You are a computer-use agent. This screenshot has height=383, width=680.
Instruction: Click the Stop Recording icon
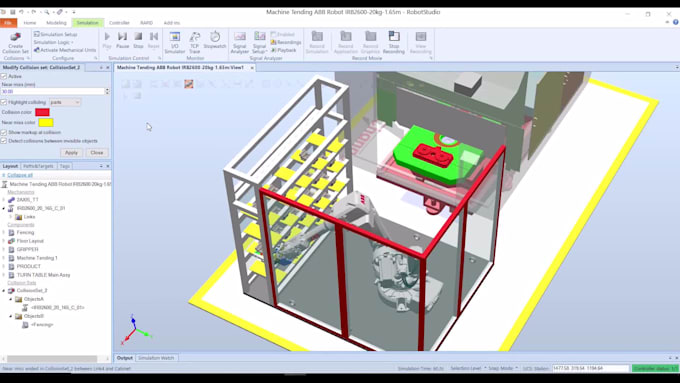(x=394, y=43)
